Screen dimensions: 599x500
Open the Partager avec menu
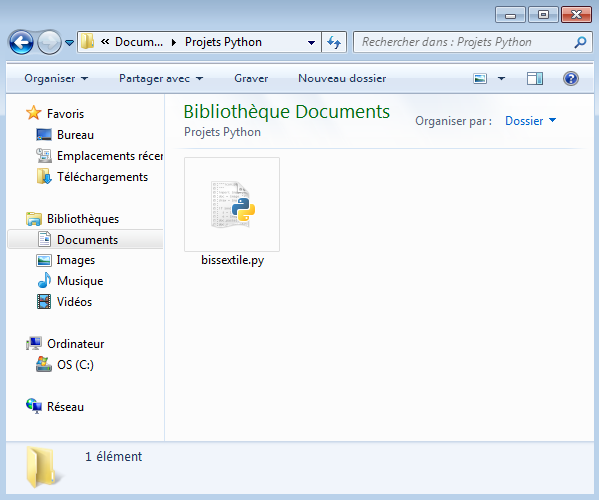pyautogui.click(x=161, y=78)
